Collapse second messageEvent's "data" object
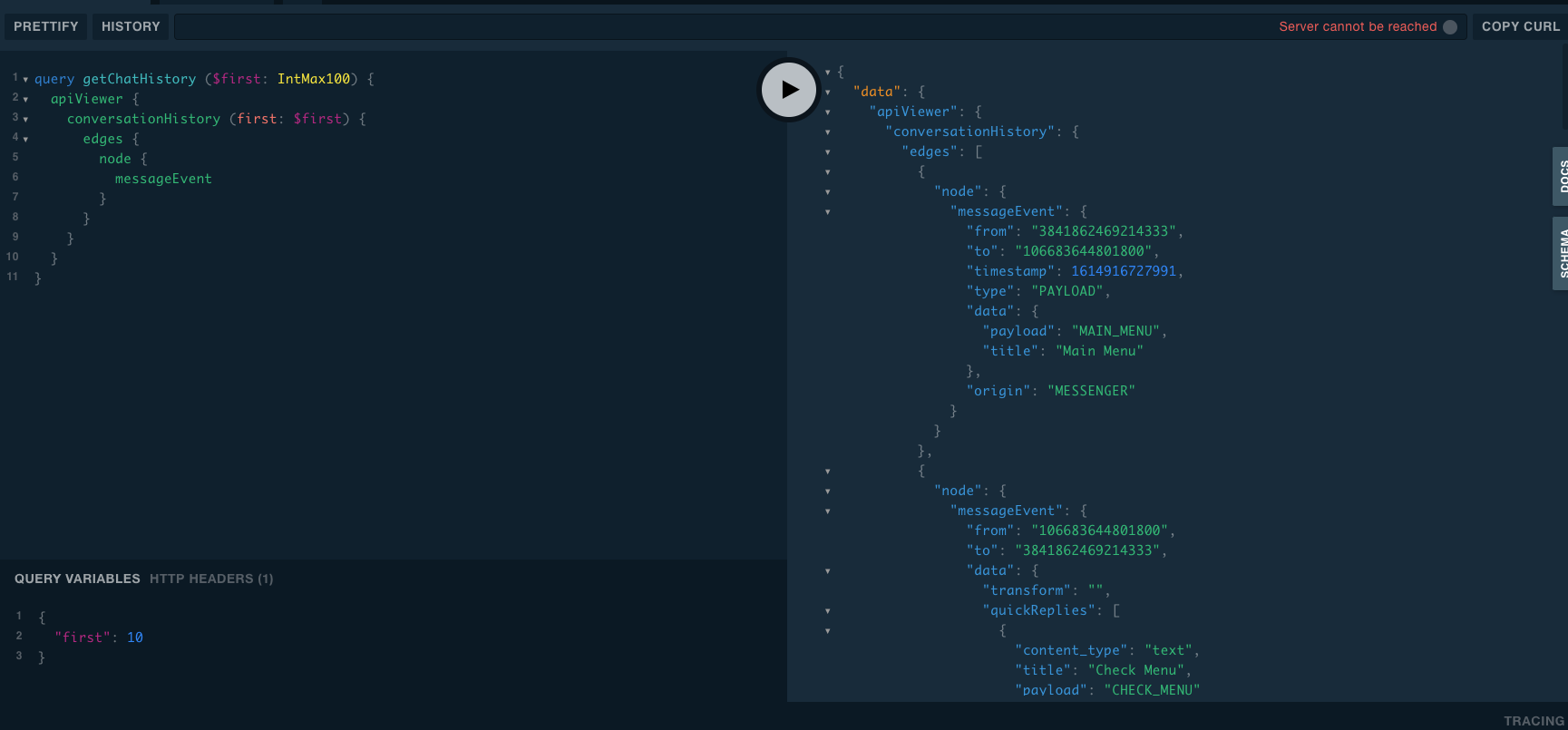Screen dimensions: 1568x730 (x=828, y=571)
